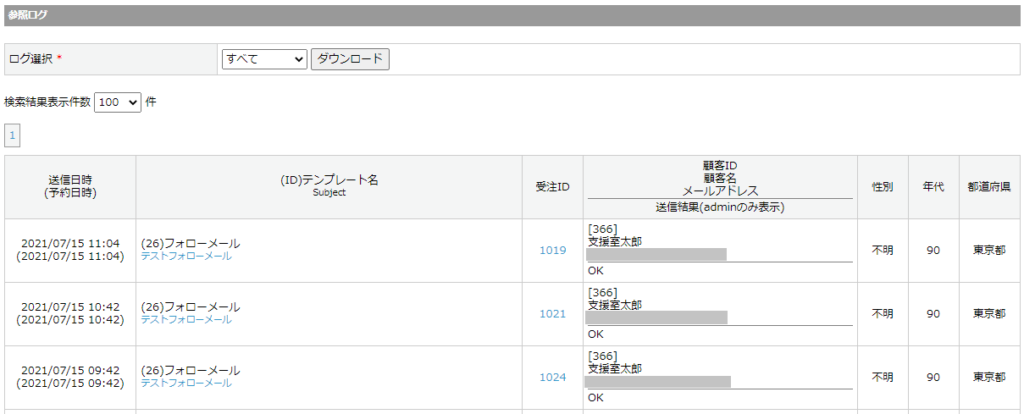The width and height of the screenshot is (1024, 414).
Task: Click 不明 gender cell in order 1019 row
Action: coord(883,250)
